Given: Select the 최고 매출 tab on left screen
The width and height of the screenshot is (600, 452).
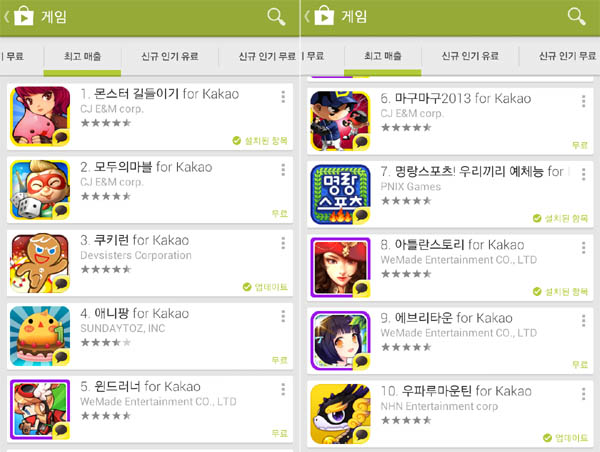Looking at the screenshot, I should coord(82,57).
